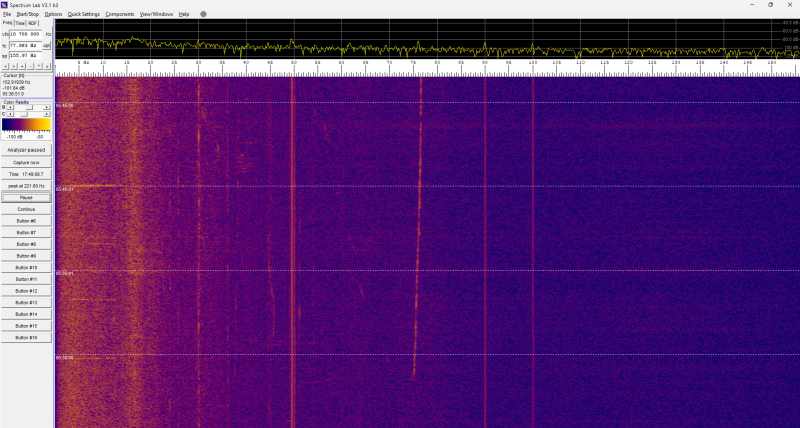Viewport: 800px width, 428px height.
Task: Switch to the Freq tab
Action: 8,23
